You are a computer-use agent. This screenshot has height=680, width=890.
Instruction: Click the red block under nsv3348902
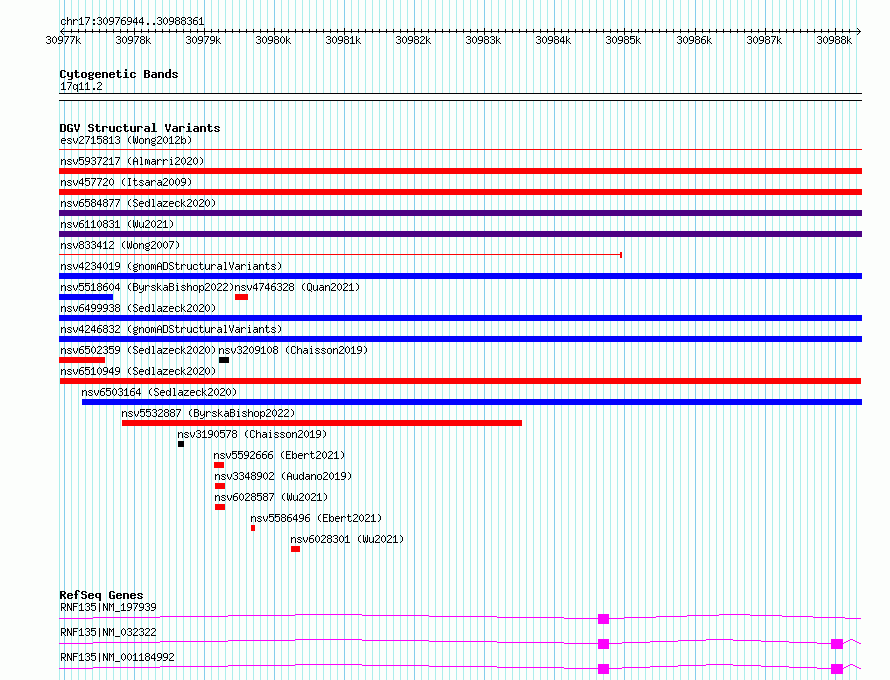coord(220,486)
